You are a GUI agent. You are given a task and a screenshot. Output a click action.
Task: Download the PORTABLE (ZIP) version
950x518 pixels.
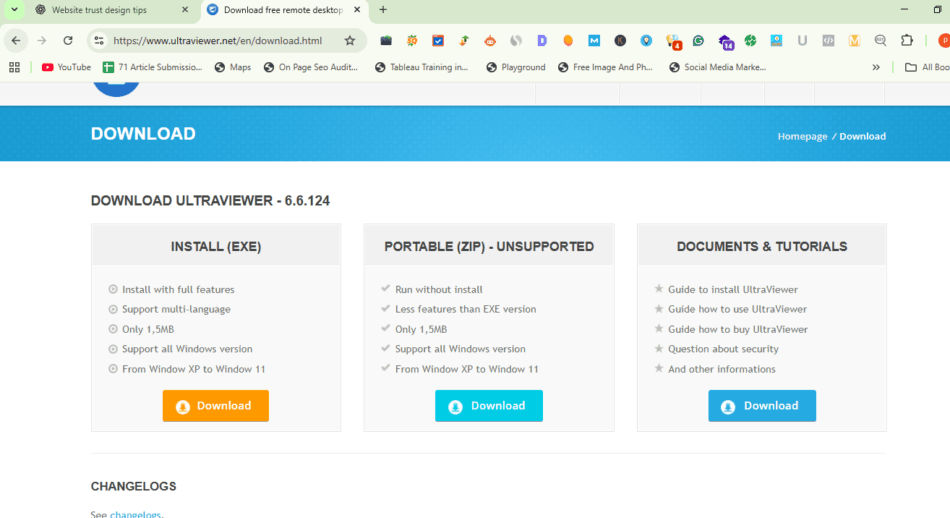(488, 406)
